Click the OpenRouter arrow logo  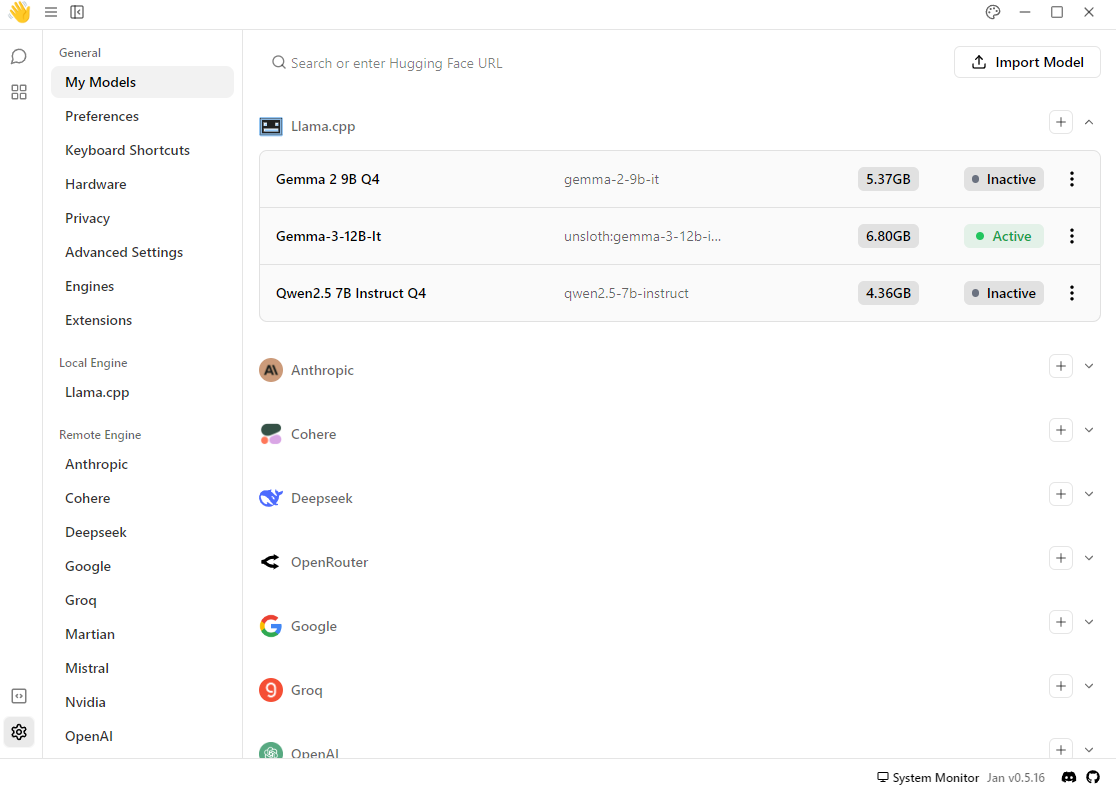pyautogui.click(x=270, y=562)
